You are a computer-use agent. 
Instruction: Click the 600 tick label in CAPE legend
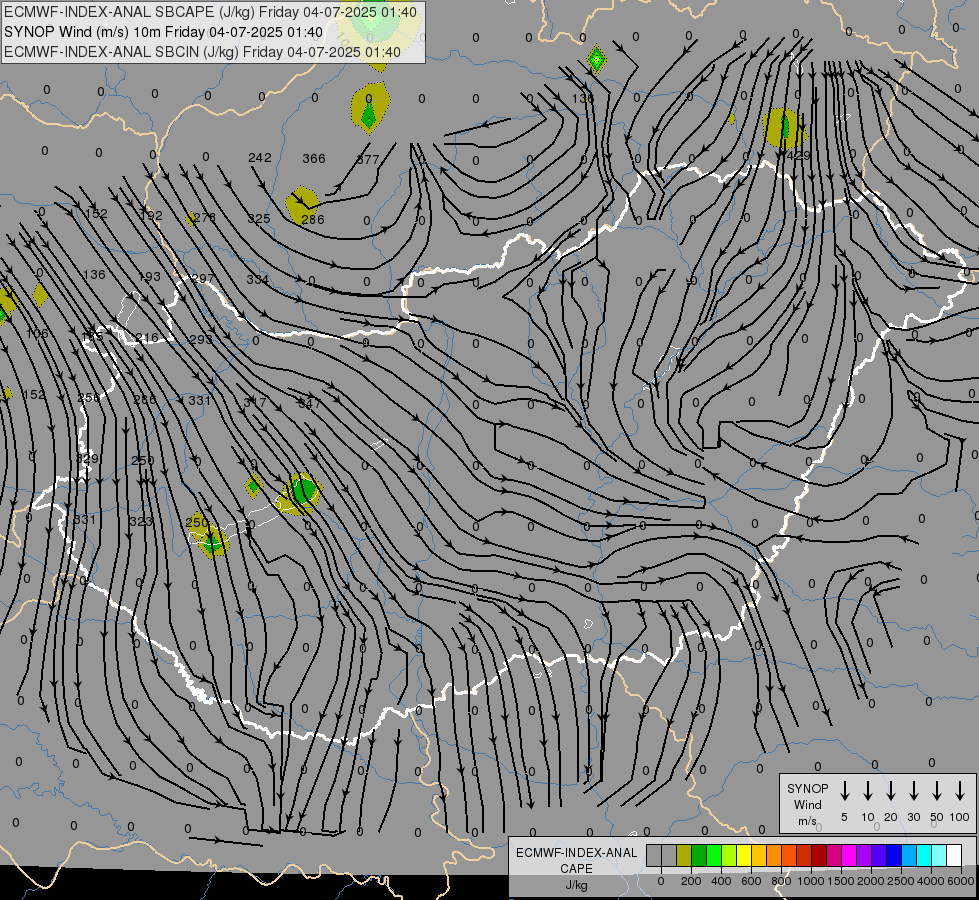point(751,881)
